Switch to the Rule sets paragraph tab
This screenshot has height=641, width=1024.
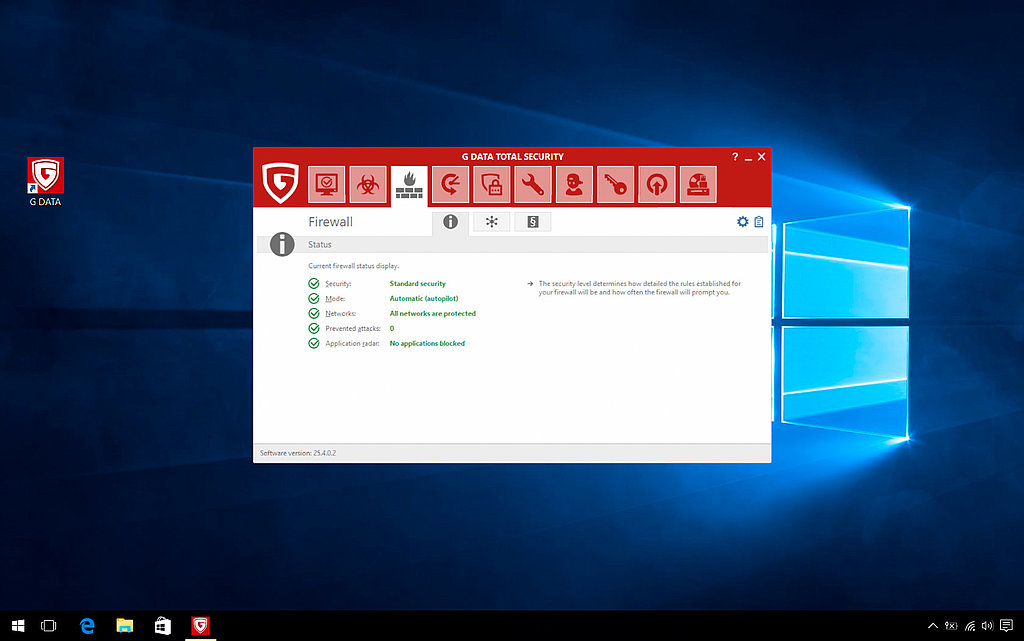click(x=532, y=222)
